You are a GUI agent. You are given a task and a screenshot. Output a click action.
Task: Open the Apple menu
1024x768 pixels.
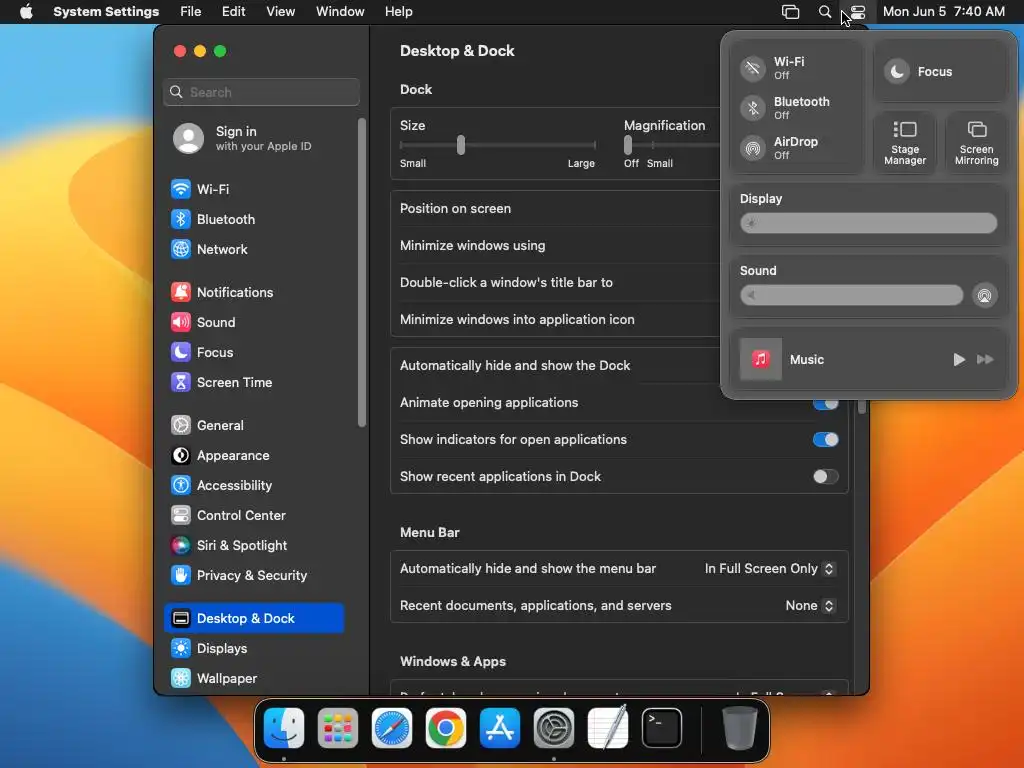click(x=26, y=12)
